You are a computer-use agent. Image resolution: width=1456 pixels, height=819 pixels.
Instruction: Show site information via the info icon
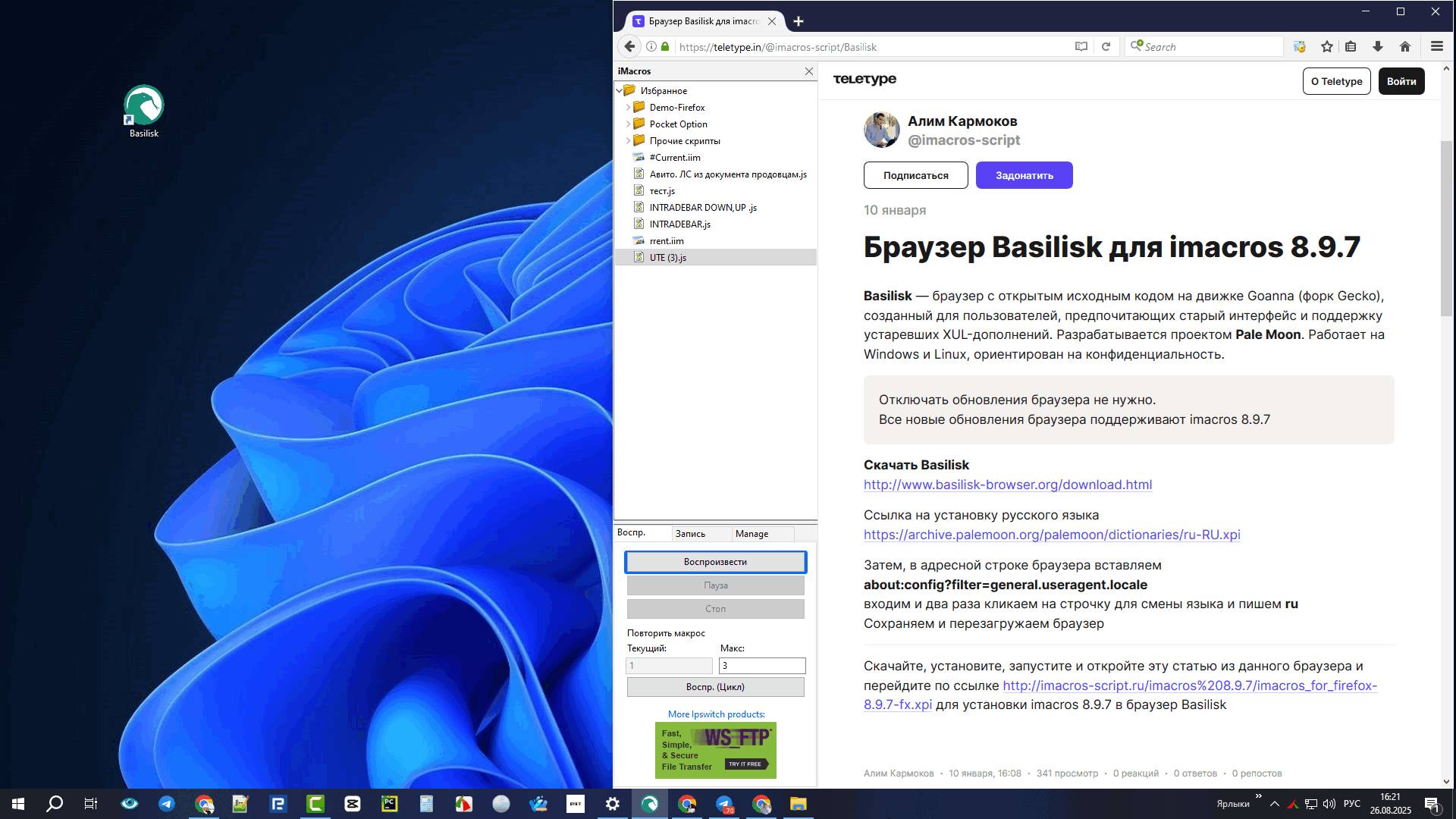pyautogui.click(x=651, y=47)
